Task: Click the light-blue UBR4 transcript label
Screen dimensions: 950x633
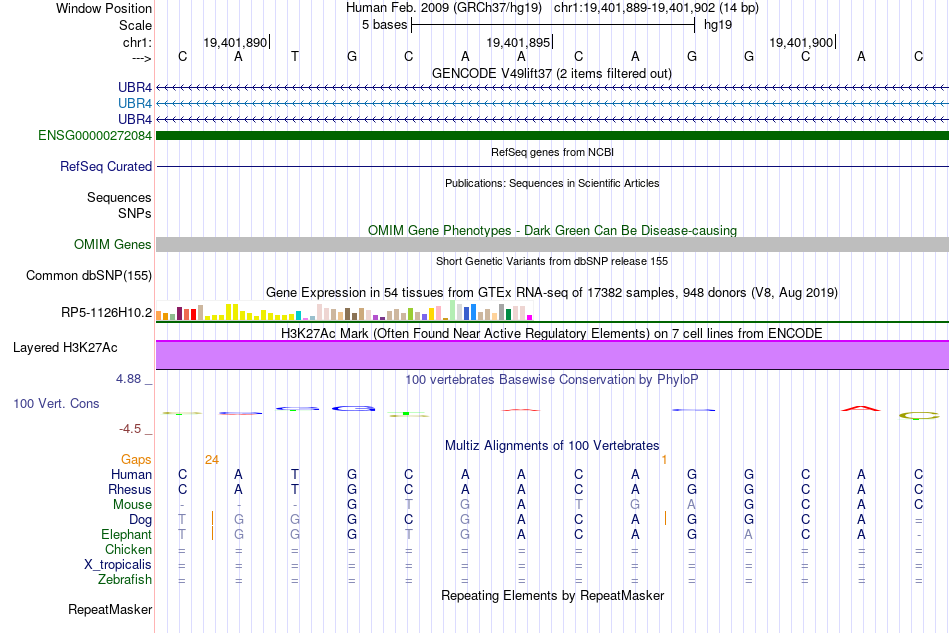Action: tap(135, 104)
